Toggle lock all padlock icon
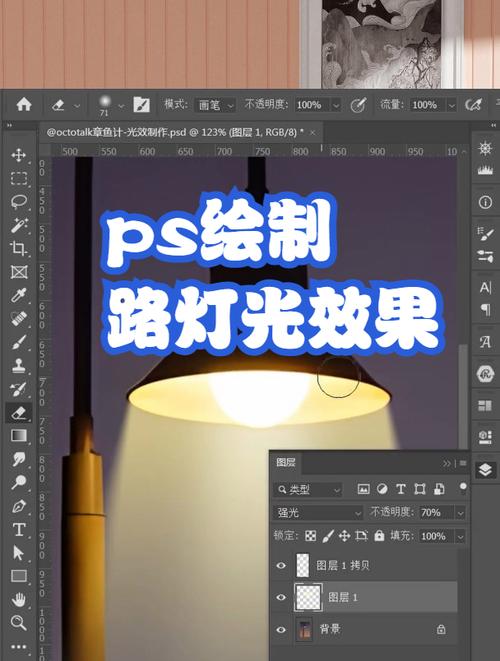This screenshot has width=500, height=661. pos(379,535)
